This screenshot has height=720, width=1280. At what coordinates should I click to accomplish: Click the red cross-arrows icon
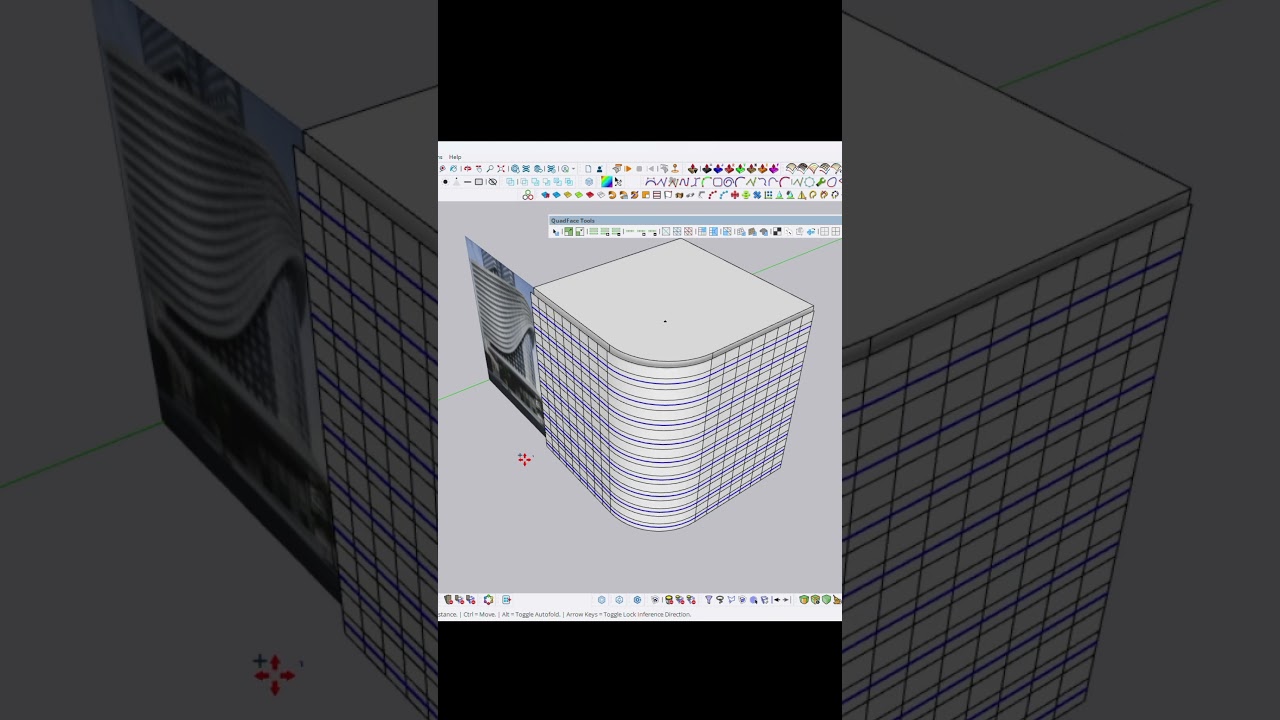pos(735,195)
